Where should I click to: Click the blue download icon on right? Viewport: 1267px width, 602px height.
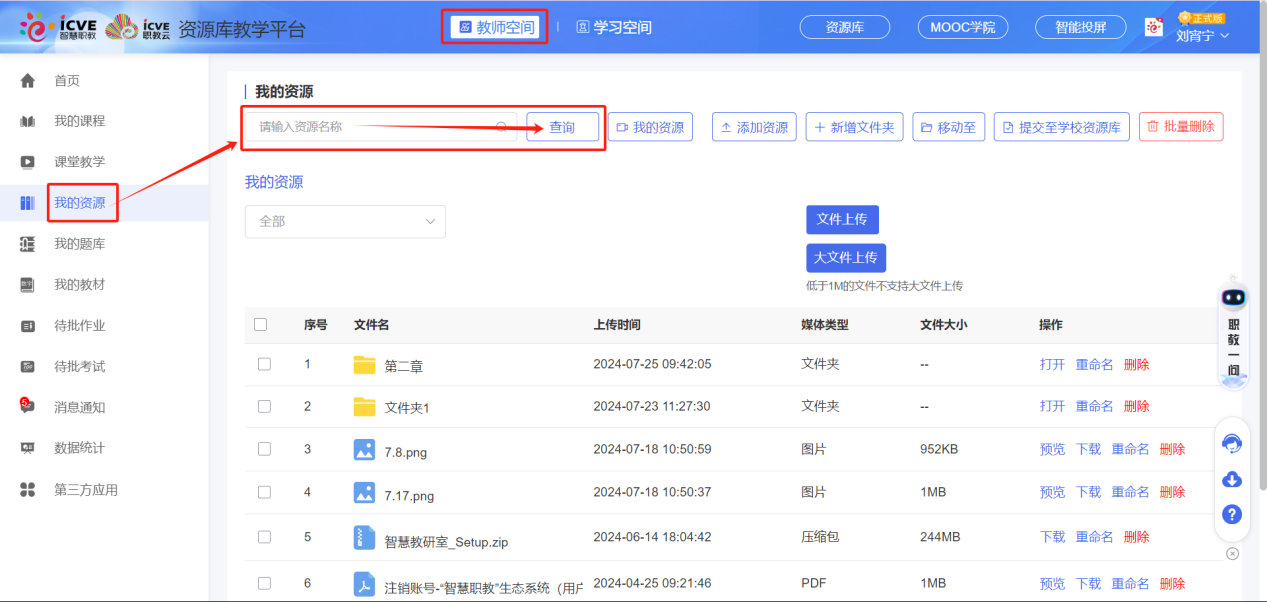1232,479
